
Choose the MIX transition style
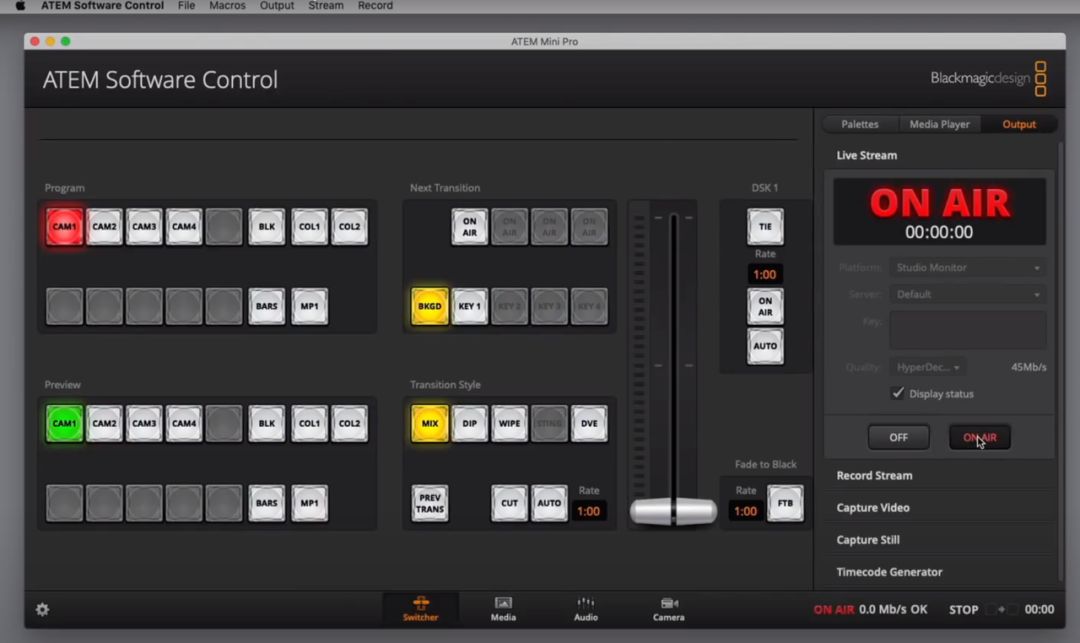coord(430,423)
